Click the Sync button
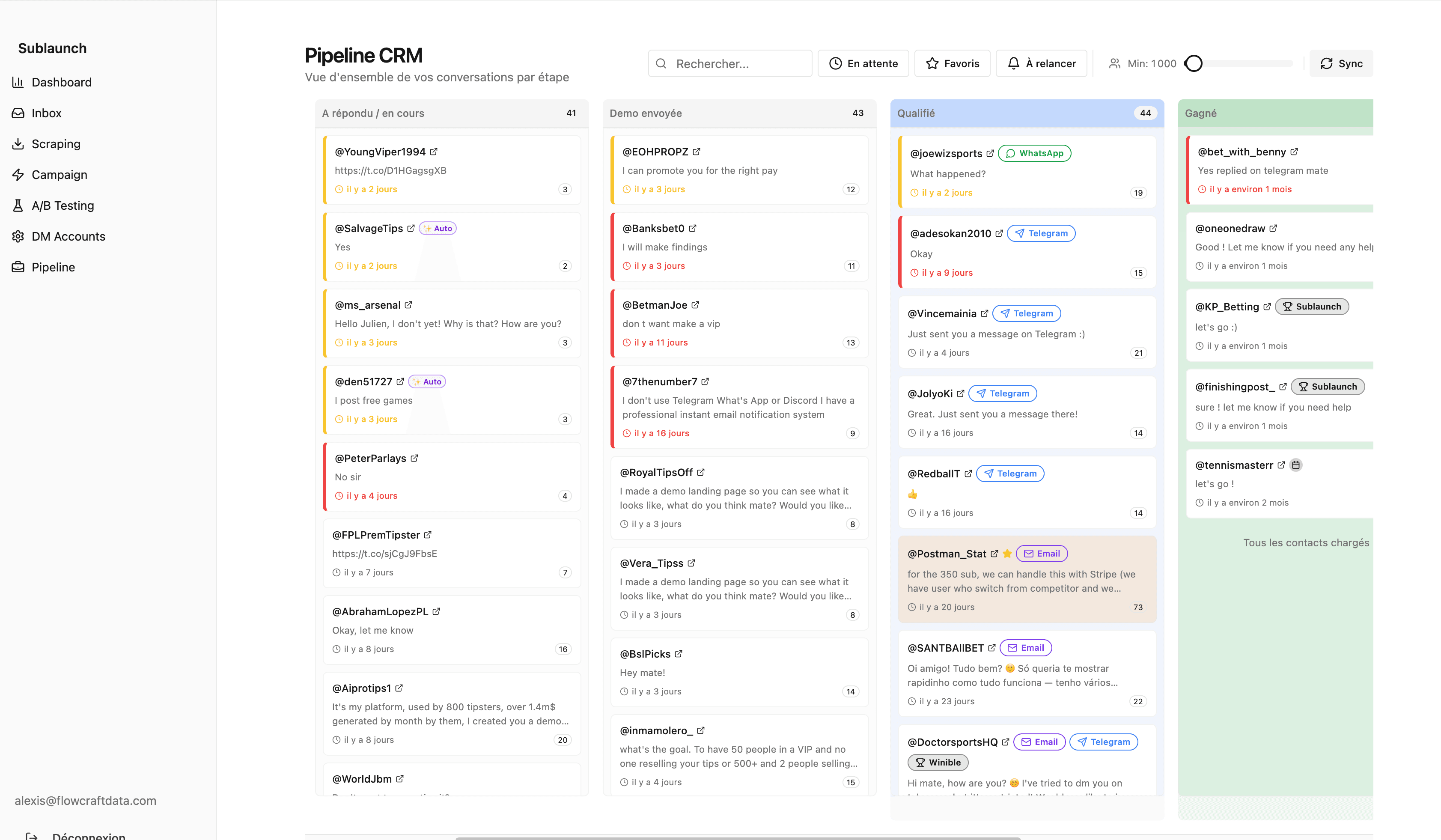 point(1341,63)
